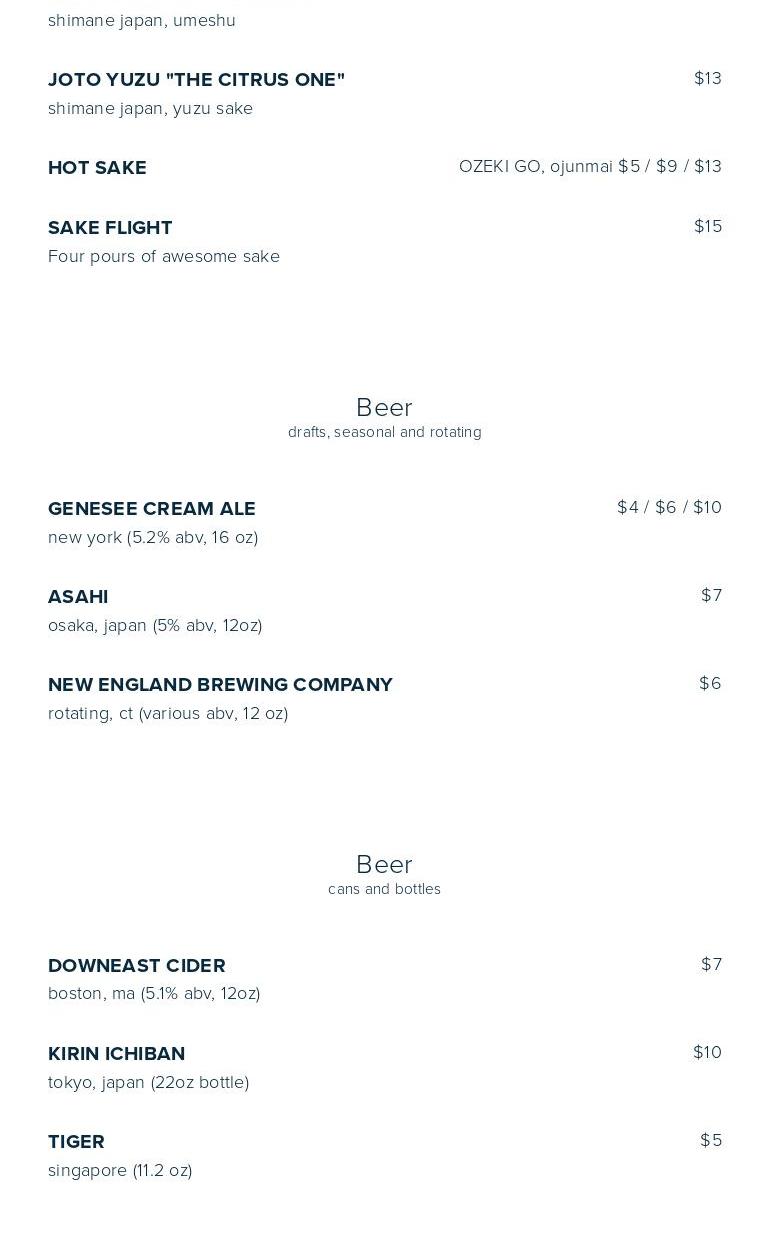This screenshot has width=770, height=1245.
Task: Select the ASAHI beer item
Action: (78, 597)
